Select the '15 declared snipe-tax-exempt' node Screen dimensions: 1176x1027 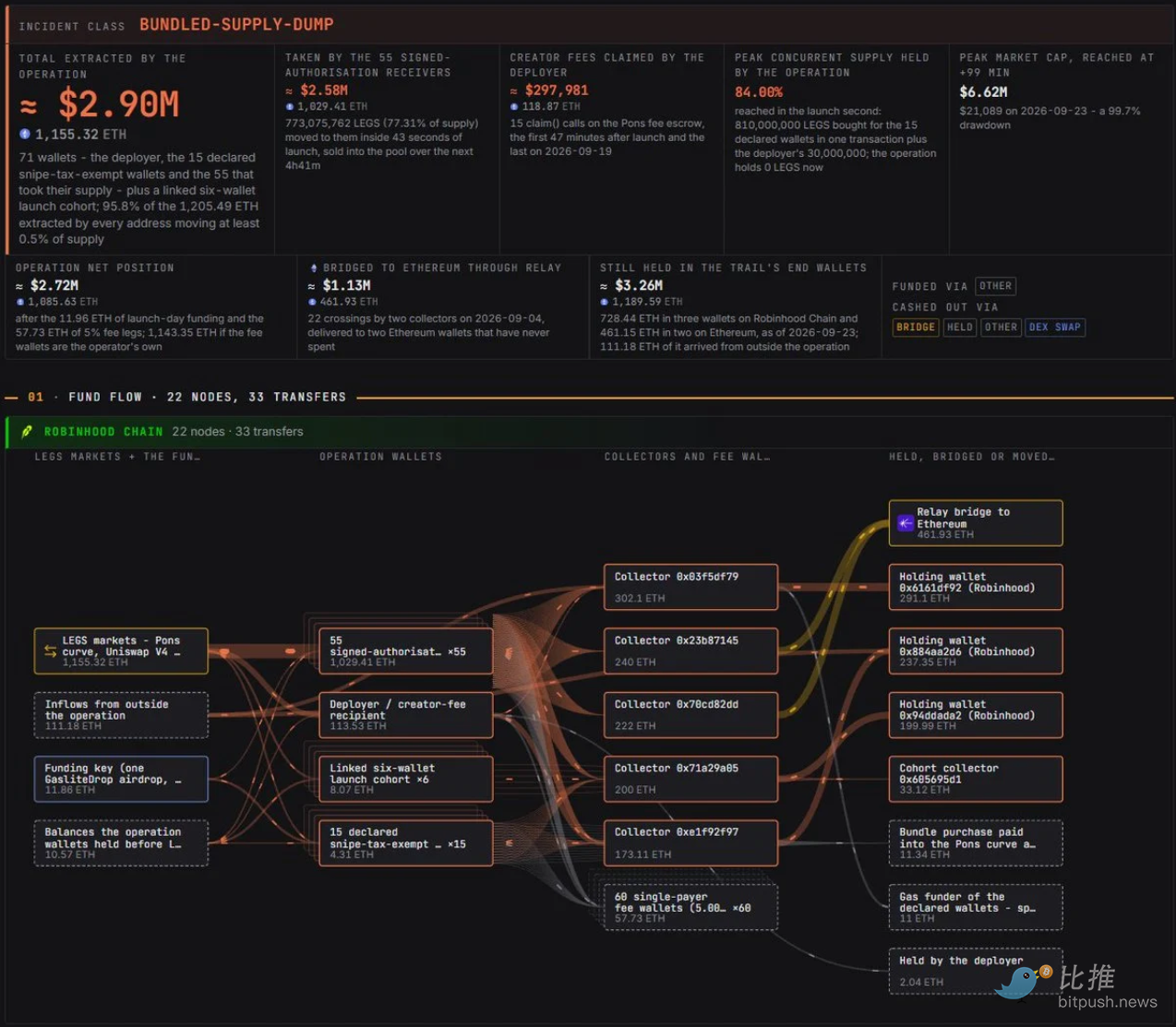click(405, 842)
